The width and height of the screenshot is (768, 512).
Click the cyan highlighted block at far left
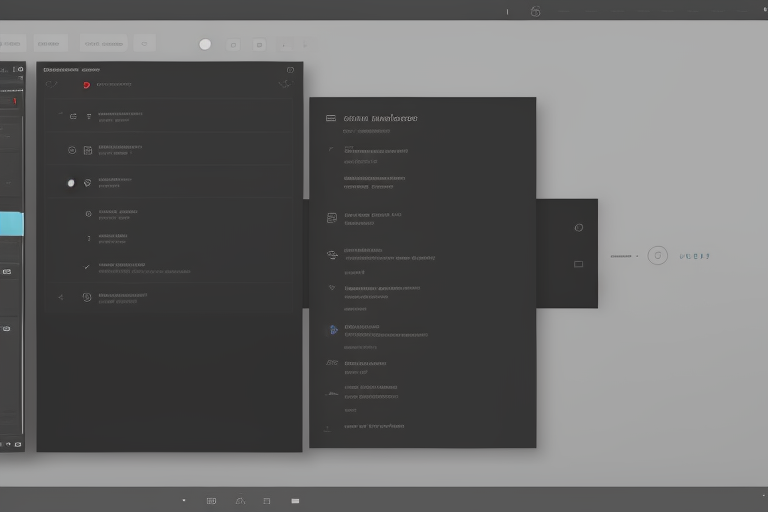[x=11, y=224]
